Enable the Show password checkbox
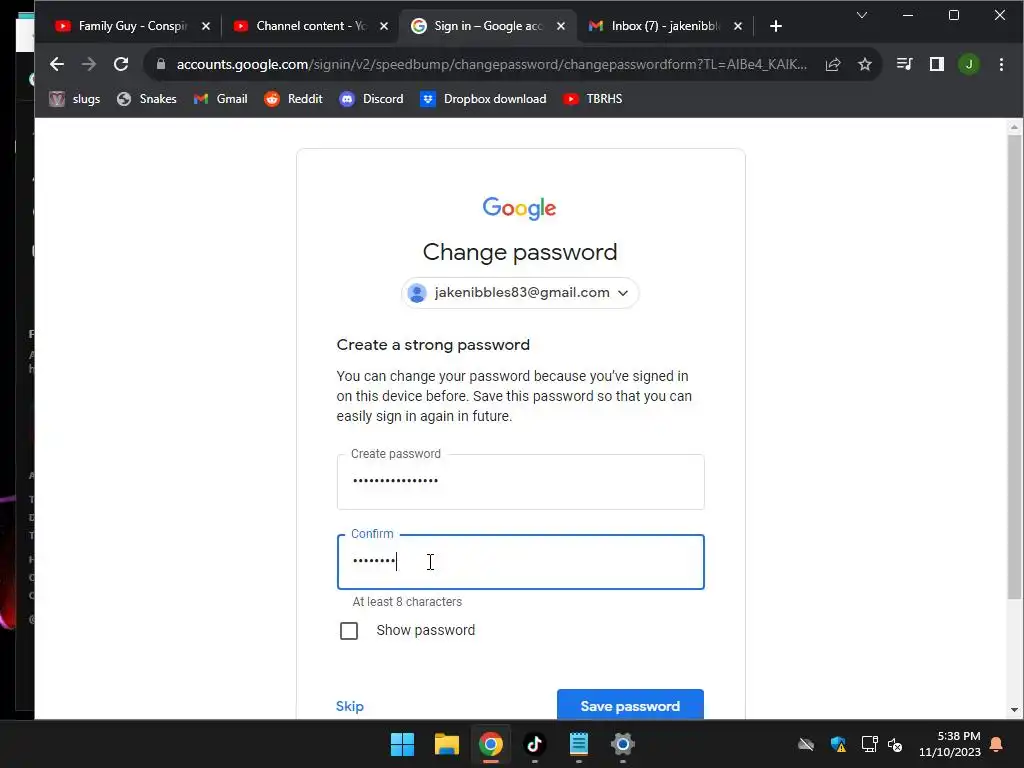Image resolution: width=1024 pixels, height=768 pixels. pos(349,631)
